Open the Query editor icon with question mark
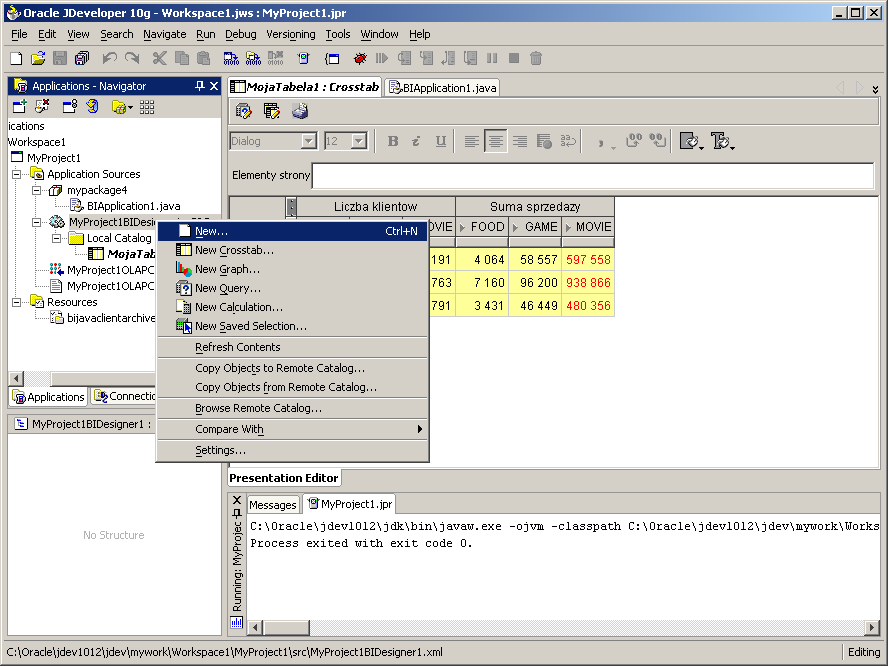Viewport: 888px width, 666px height. coord(244,111)
